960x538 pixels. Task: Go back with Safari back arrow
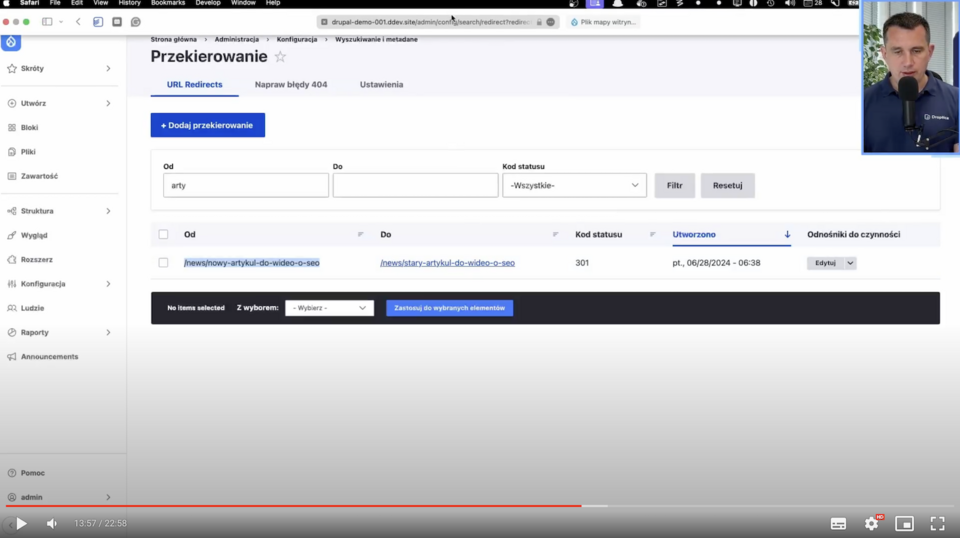[x=78, y=22]
